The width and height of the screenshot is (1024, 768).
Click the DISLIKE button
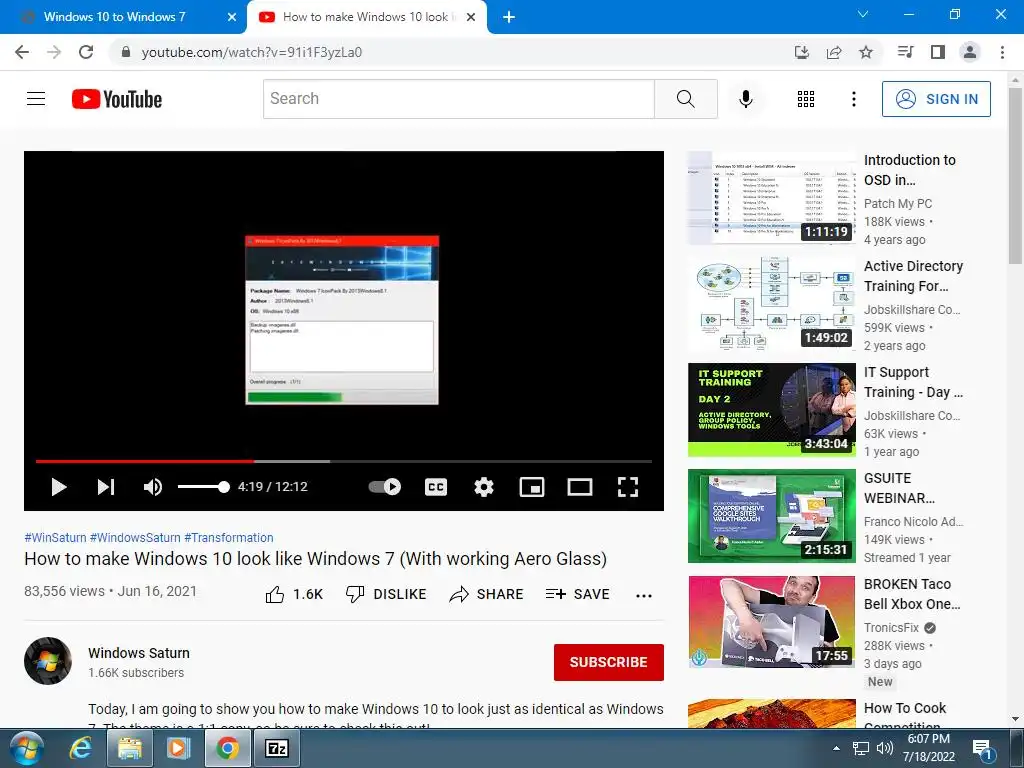point(386,594)
